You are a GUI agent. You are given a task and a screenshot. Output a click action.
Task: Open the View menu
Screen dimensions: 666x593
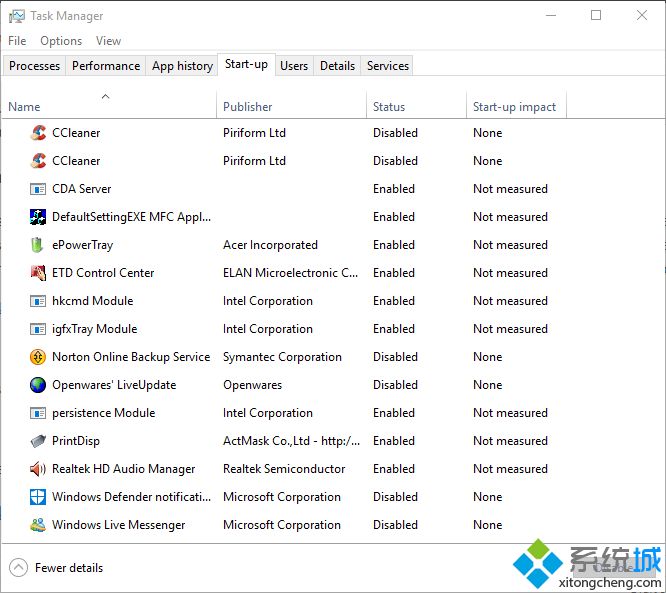108,41
